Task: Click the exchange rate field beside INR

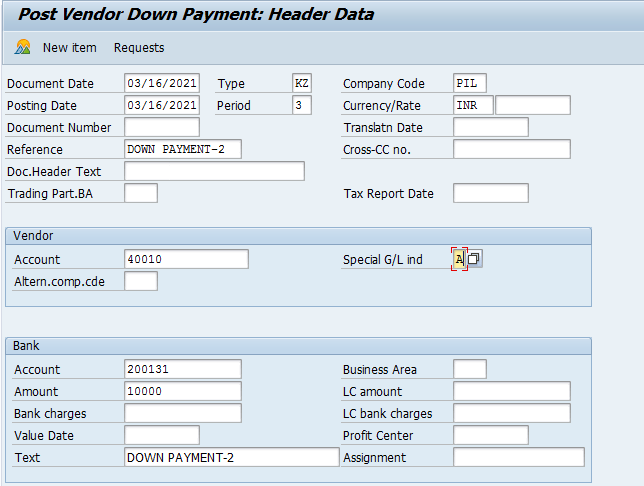Action: [533, 105]
